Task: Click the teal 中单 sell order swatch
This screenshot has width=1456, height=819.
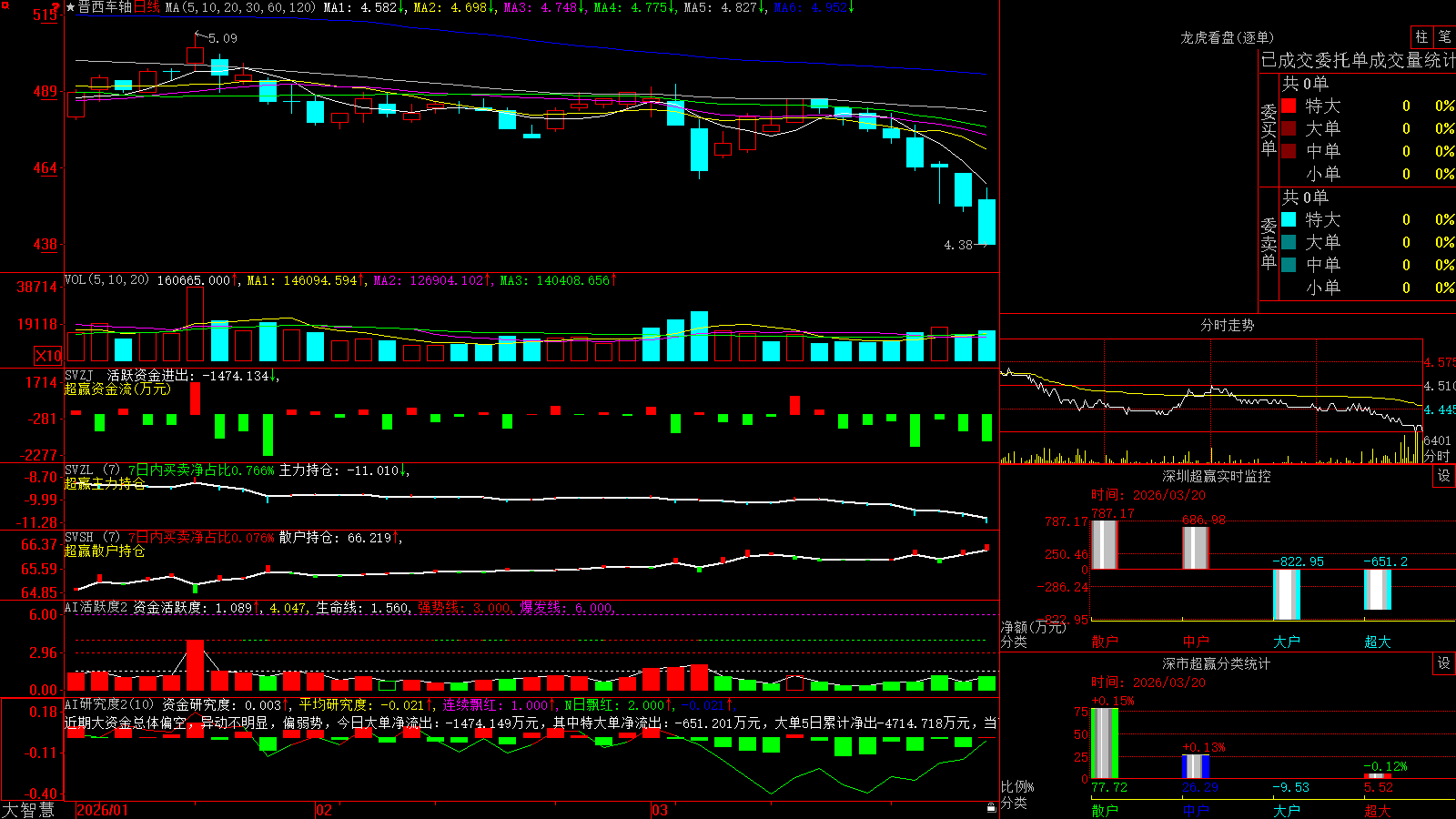Action: point(1289,265)
